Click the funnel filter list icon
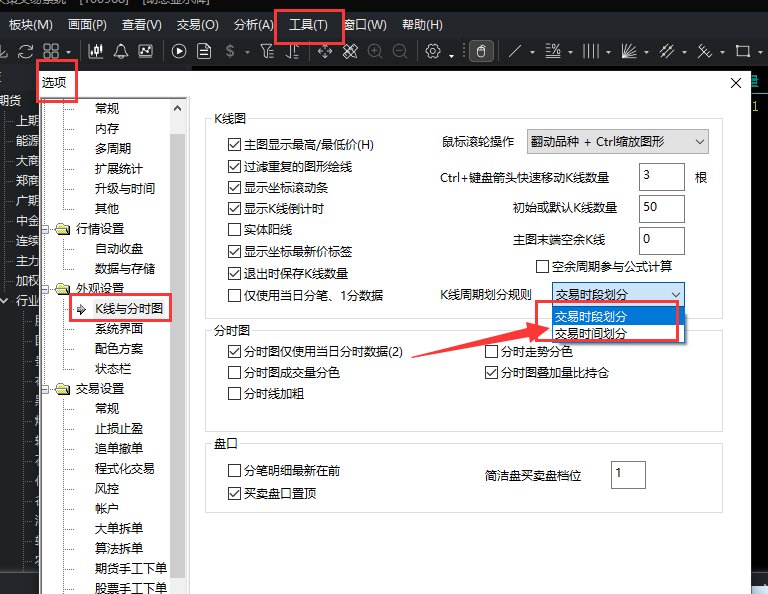Screen dimensions: 768x594 [267, 51]
